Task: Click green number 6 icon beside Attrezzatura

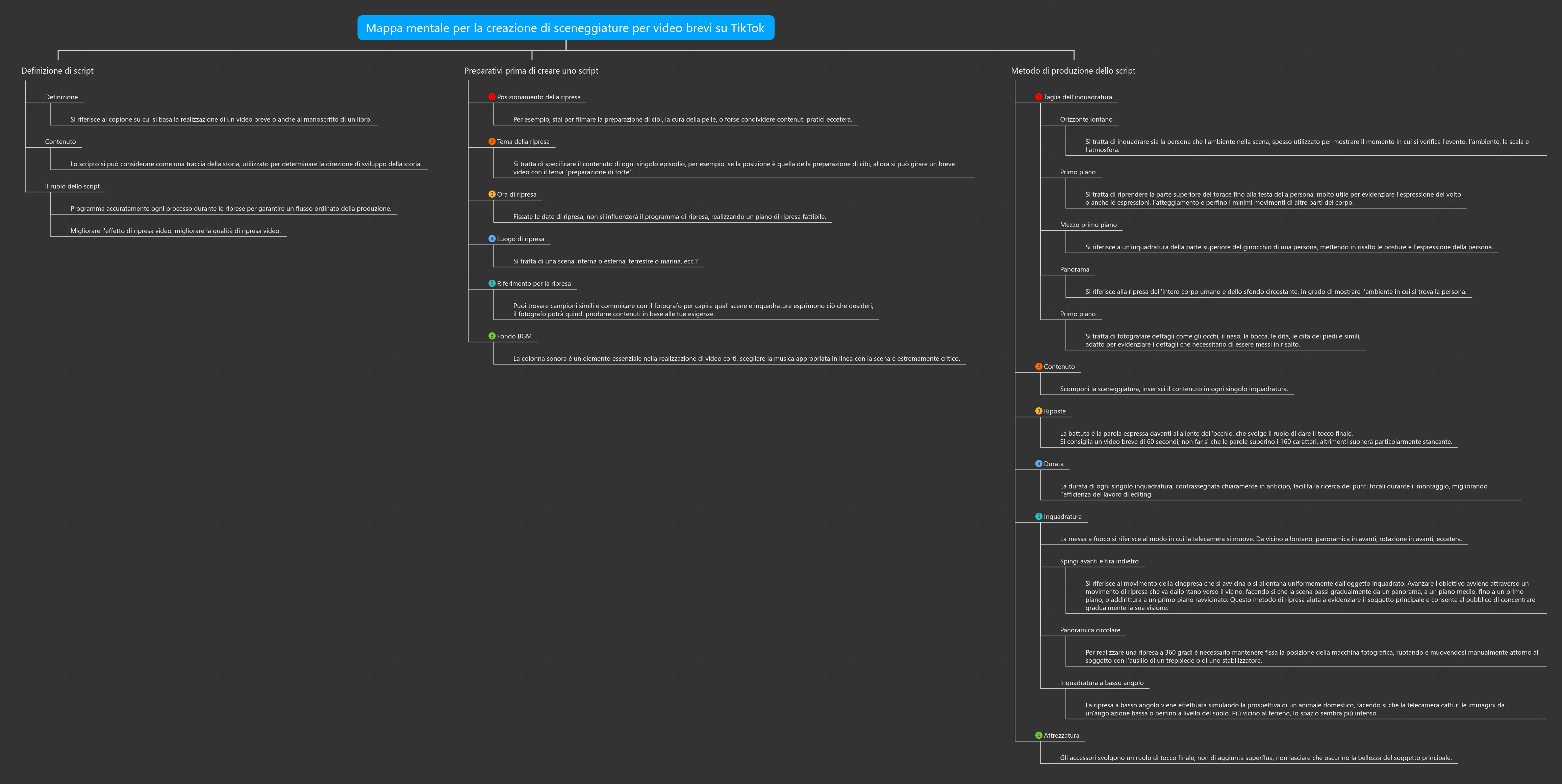Action: point(1039,735)
